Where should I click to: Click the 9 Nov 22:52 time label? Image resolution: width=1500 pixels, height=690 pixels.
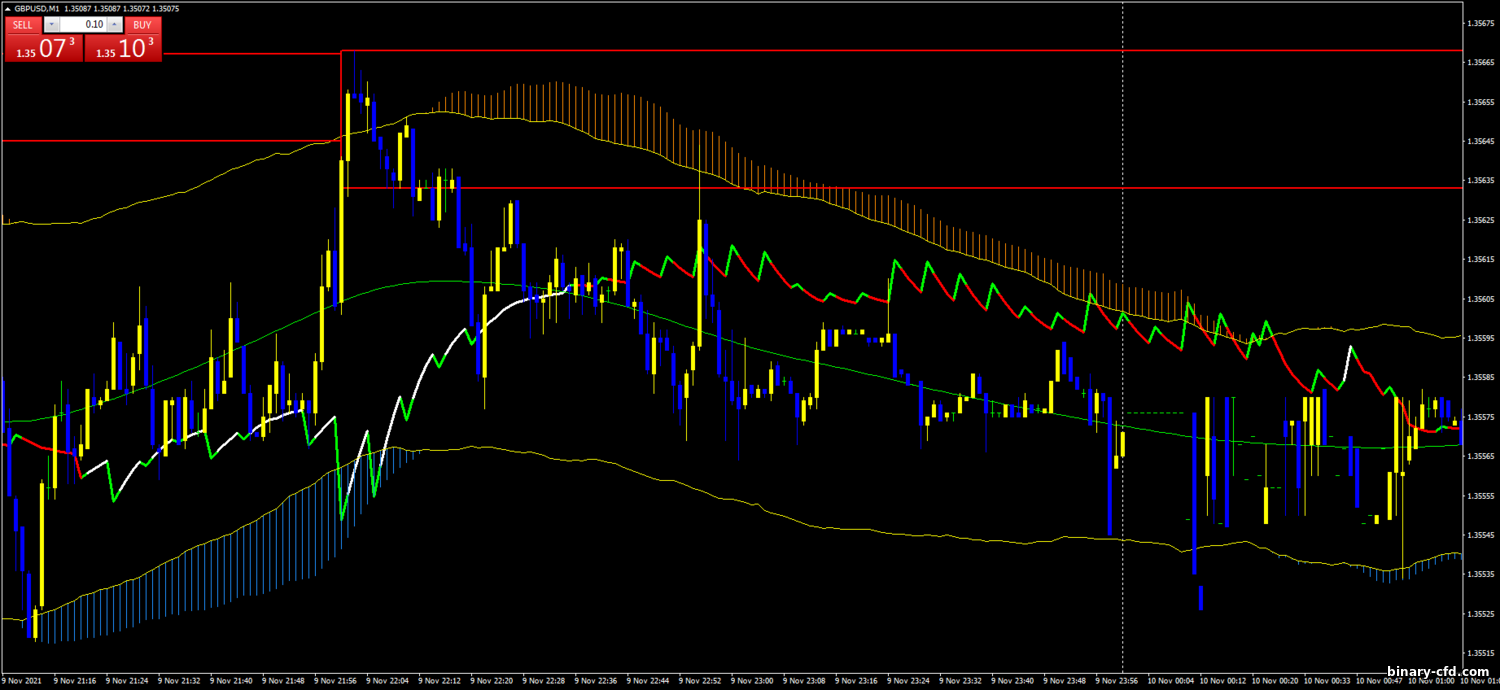pyautogui.click(x=699, y=681)
